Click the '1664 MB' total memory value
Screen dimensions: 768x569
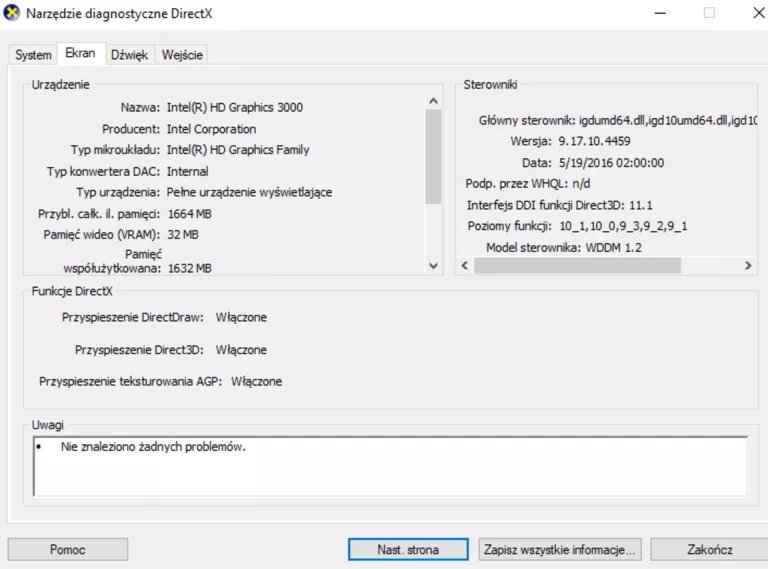point(190,214)
